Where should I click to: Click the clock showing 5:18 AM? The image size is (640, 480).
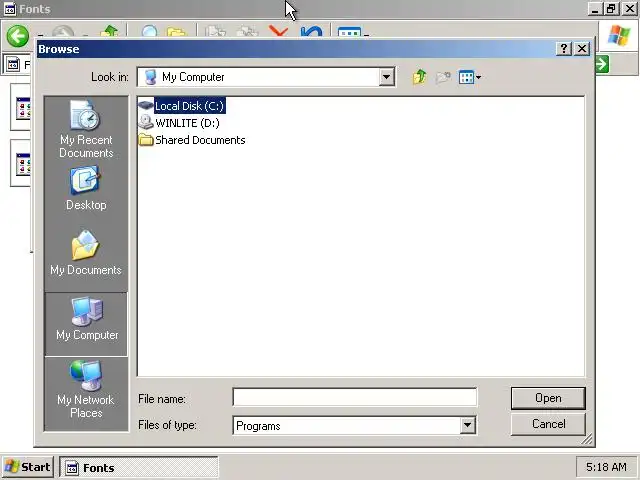pos(606,467)
